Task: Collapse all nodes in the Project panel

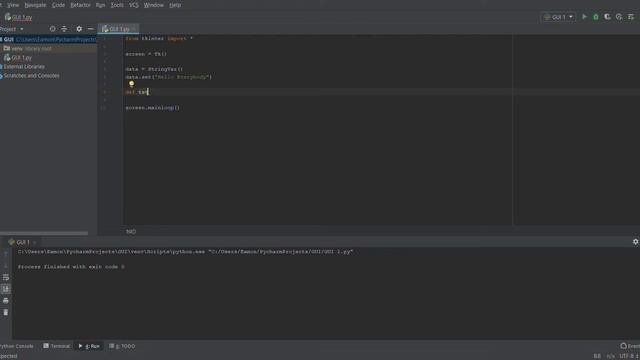Action: click(x=64, y=29)
